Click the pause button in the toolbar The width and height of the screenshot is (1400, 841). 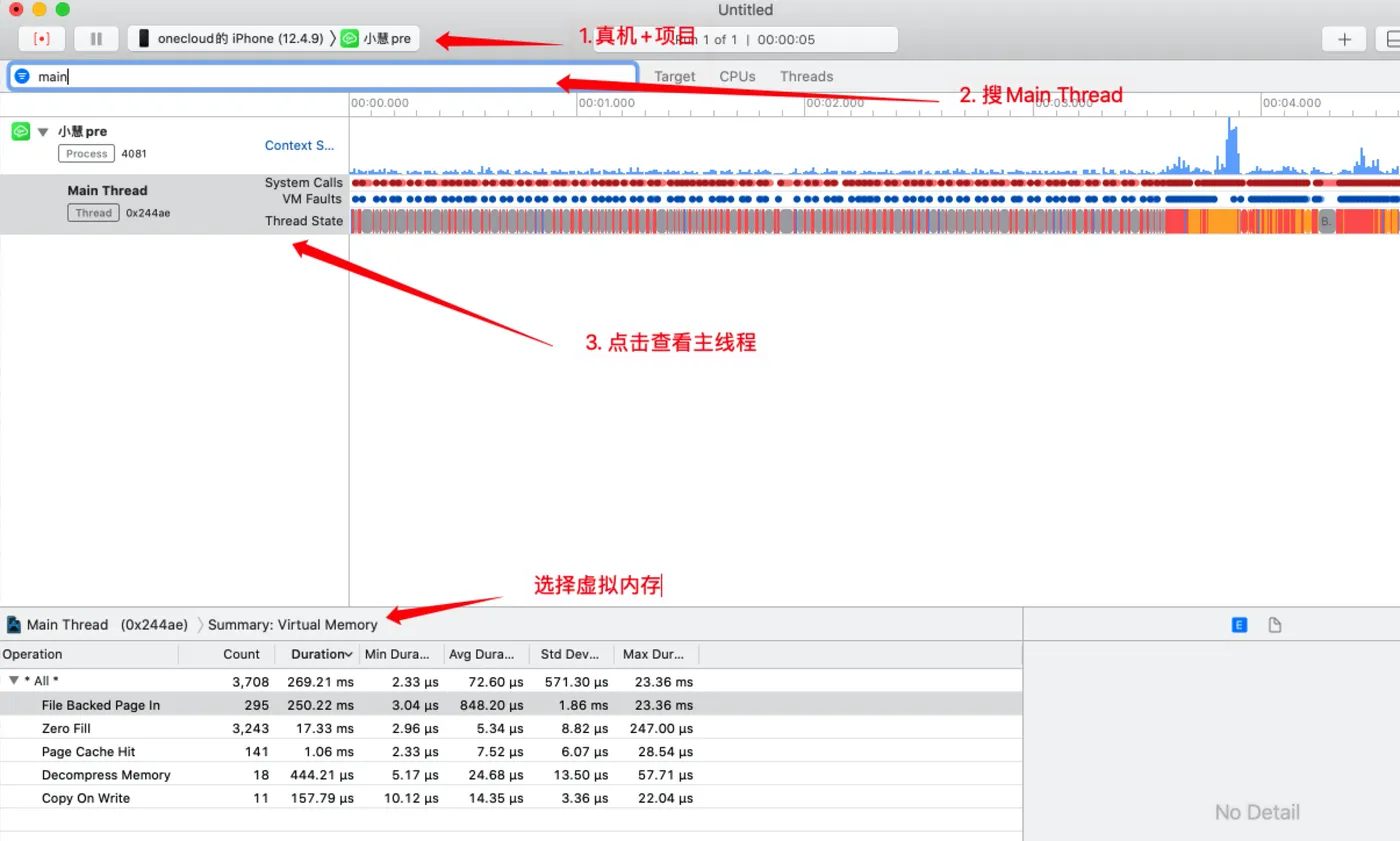pos(96,39)
